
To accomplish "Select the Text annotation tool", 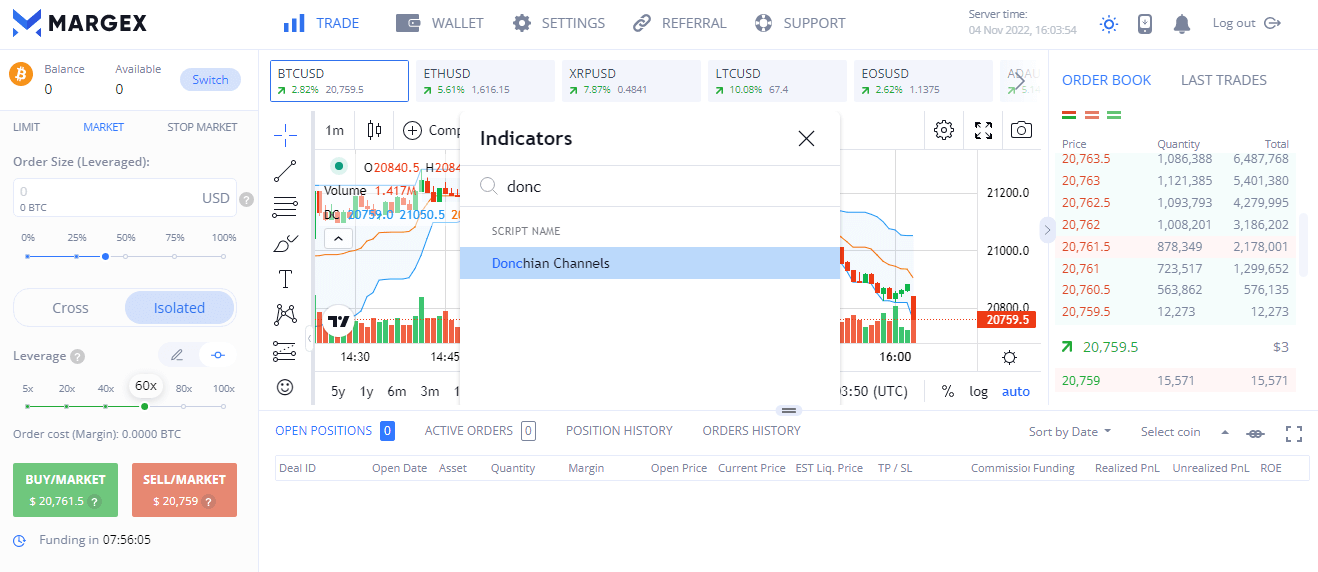I will (x=285, y=279).
